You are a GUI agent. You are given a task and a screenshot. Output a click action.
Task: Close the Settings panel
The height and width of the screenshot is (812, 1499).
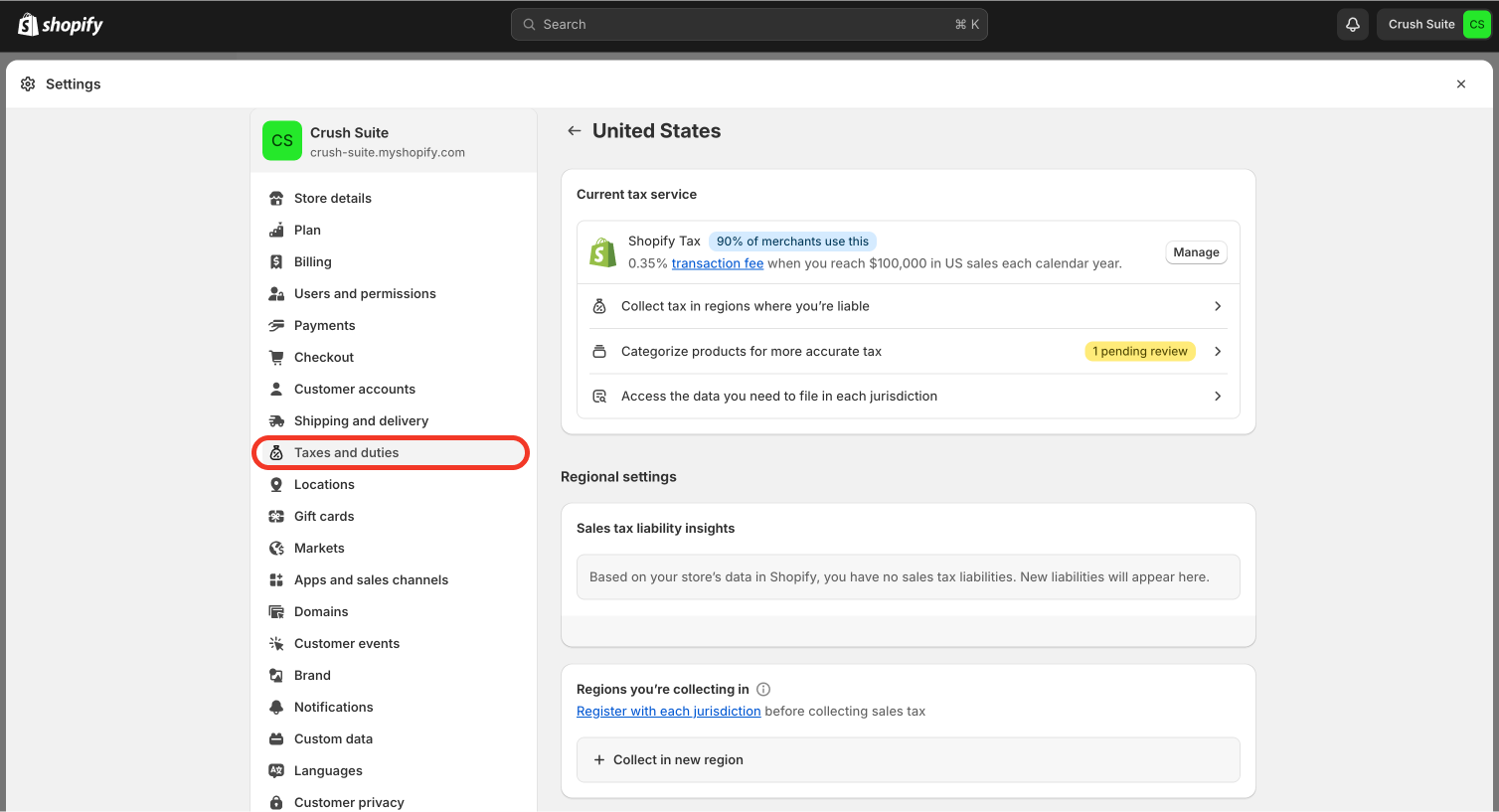coord(1461,84)
